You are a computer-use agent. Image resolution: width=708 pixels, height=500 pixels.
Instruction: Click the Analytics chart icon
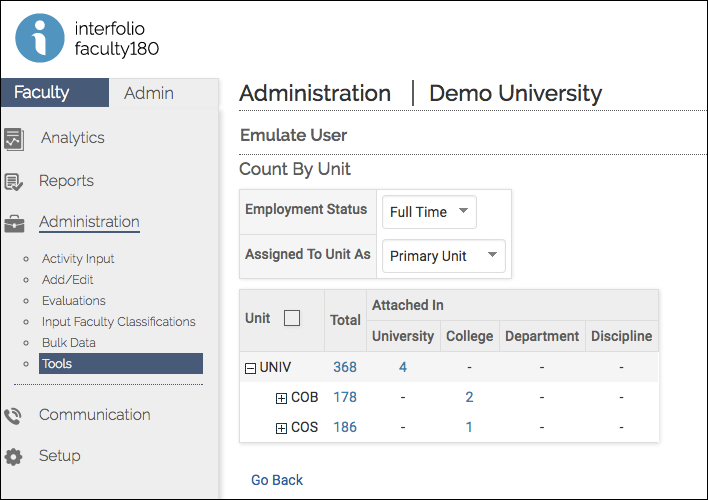(14, 139)
